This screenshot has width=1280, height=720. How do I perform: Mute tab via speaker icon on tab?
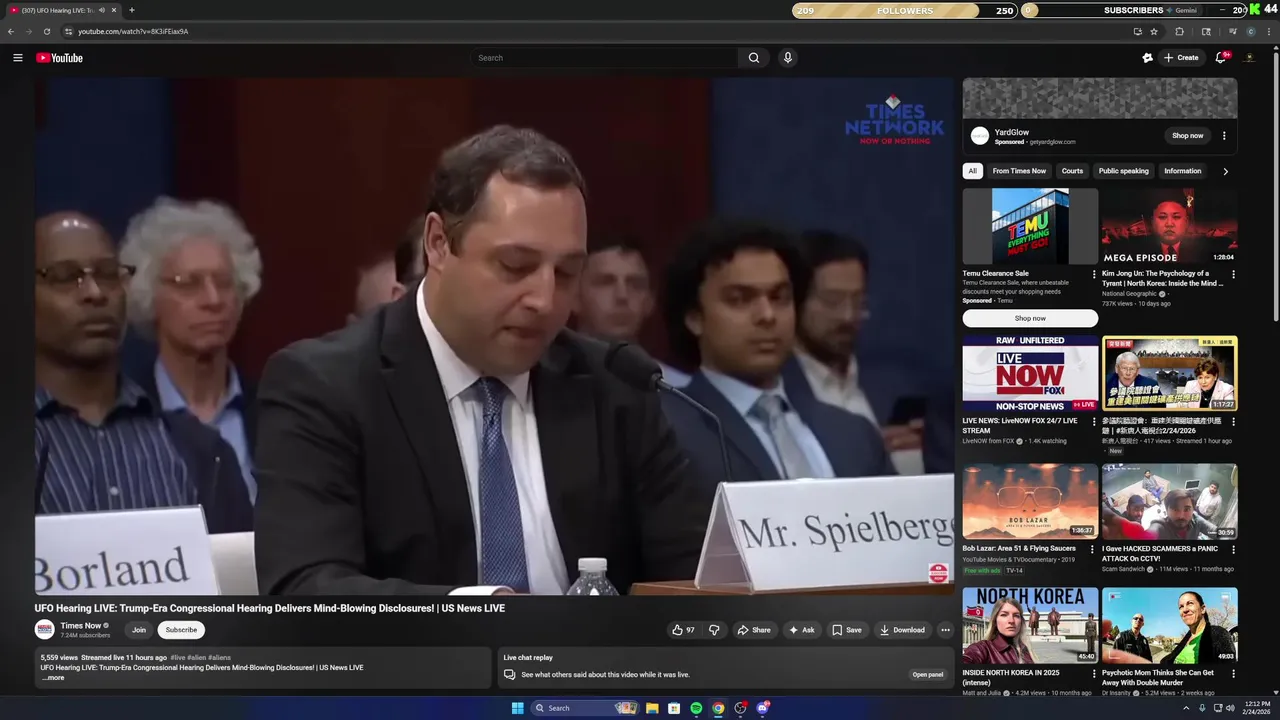click(x=102, y=10)
